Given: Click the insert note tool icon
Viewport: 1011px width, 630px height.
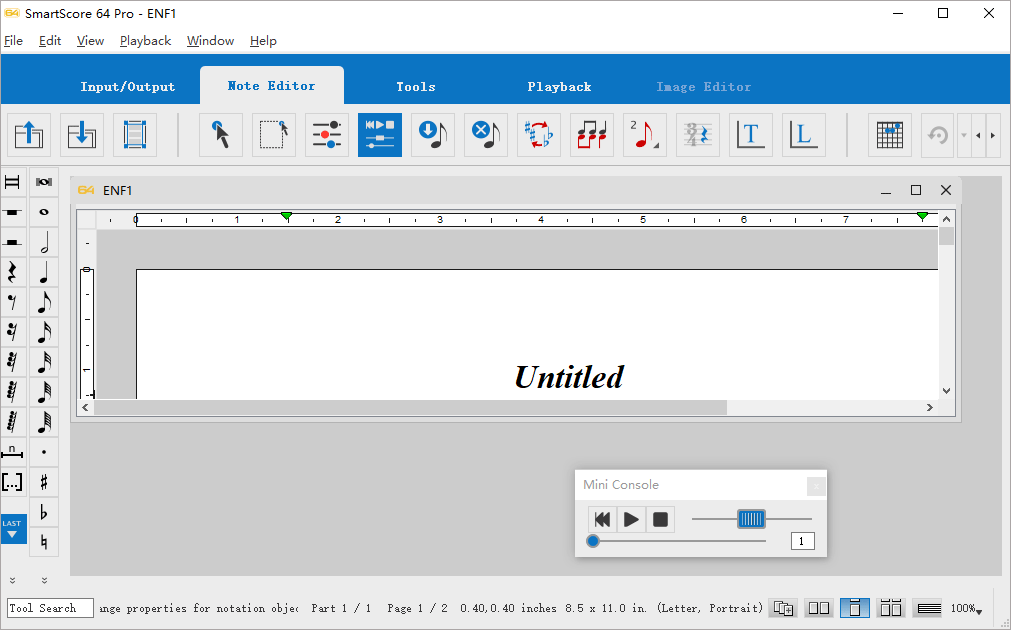Looking at the screenshot, I should click(433, 135).
